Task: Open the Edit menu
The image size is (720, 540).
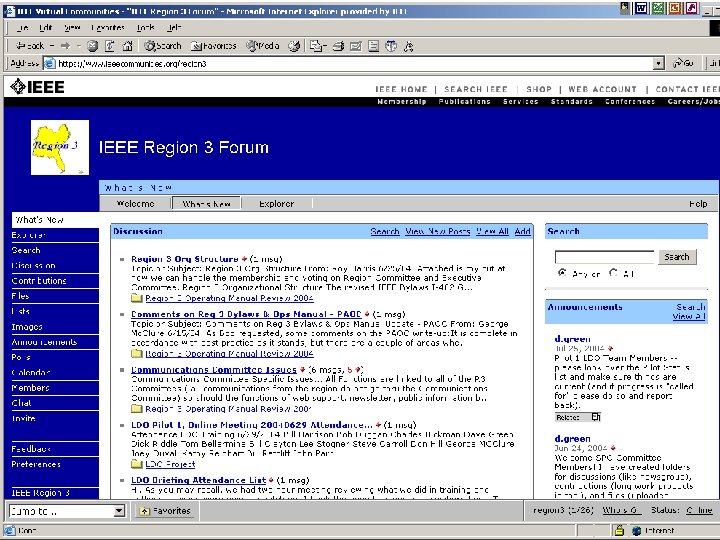Action: pos(45,28)
